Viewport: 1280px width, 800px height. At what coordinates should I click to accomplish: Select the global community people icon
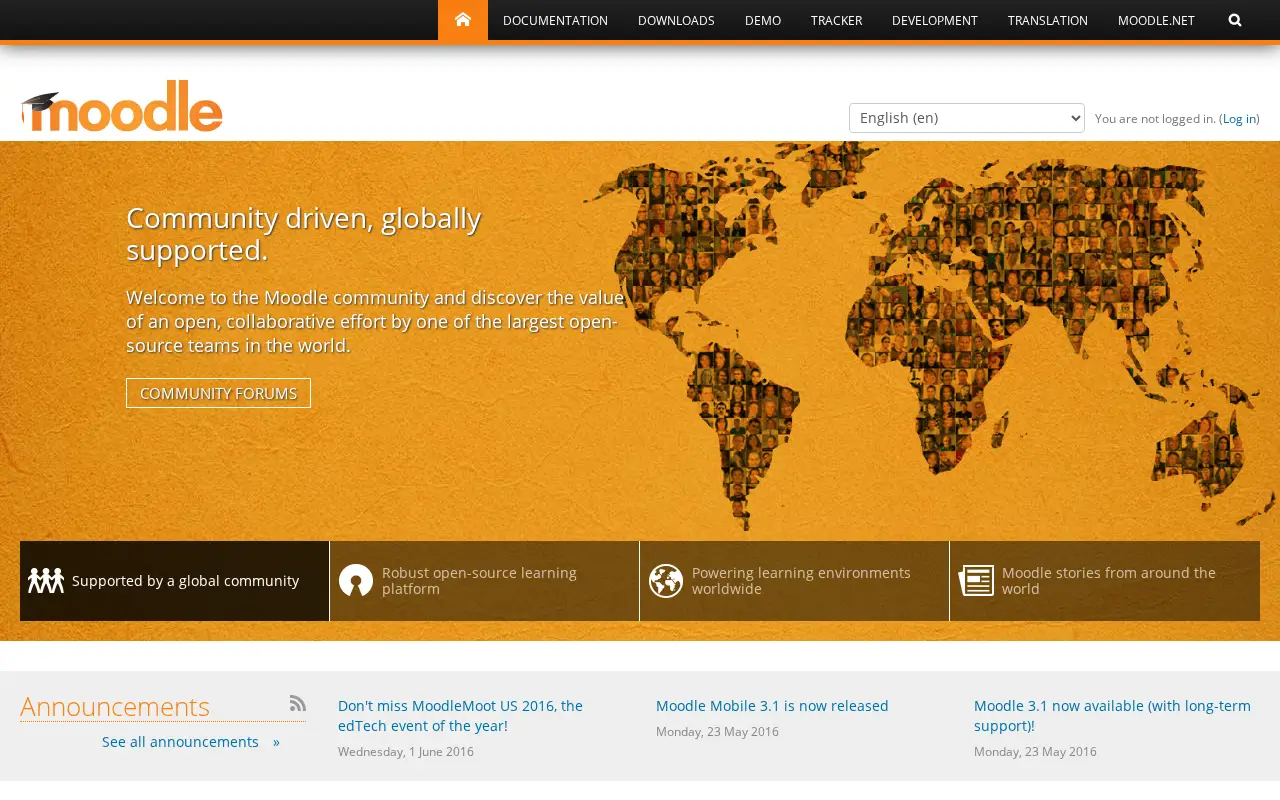[46, 580]
